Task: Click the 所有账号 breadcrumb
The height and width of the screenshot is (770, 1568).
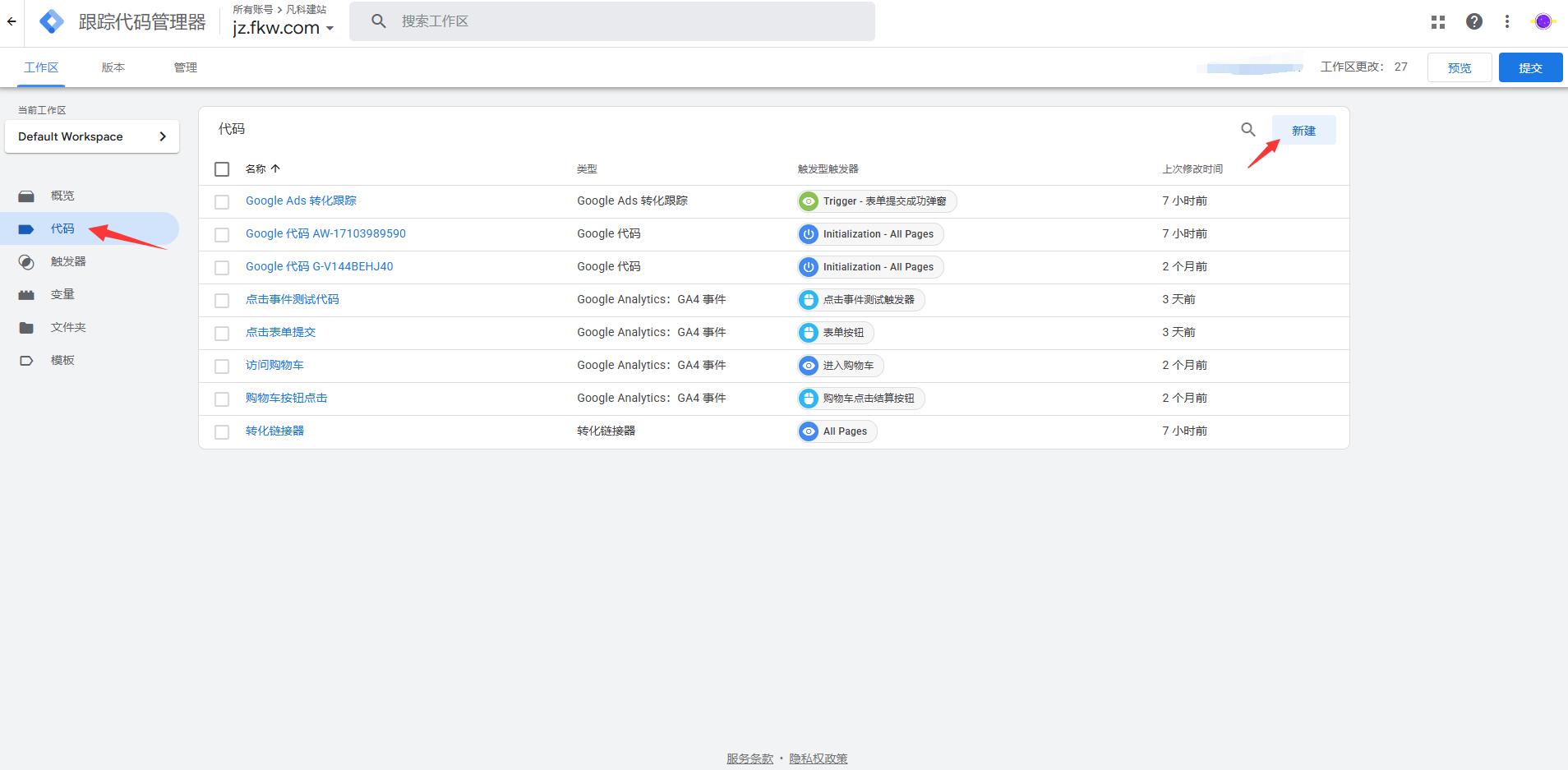Action: click(x=252, y=9)
